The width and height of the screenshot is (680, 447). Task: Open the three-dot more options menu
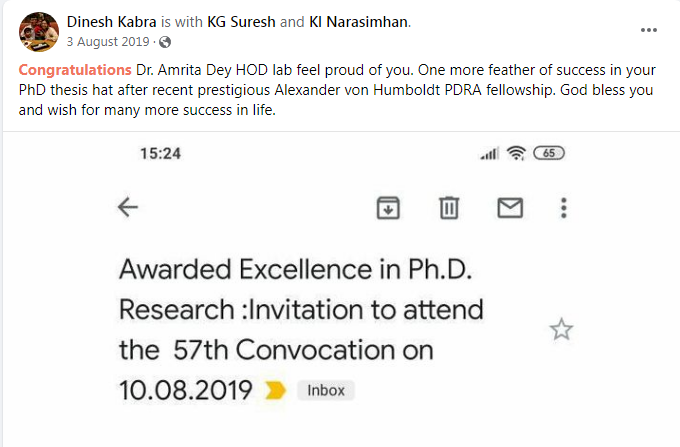pos(565,207)
